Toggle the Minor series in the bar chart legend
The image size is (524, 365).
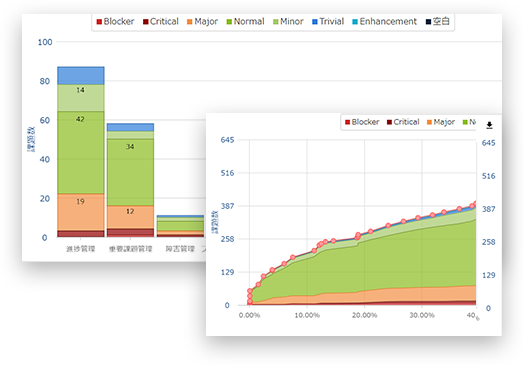tap(288, 22)
